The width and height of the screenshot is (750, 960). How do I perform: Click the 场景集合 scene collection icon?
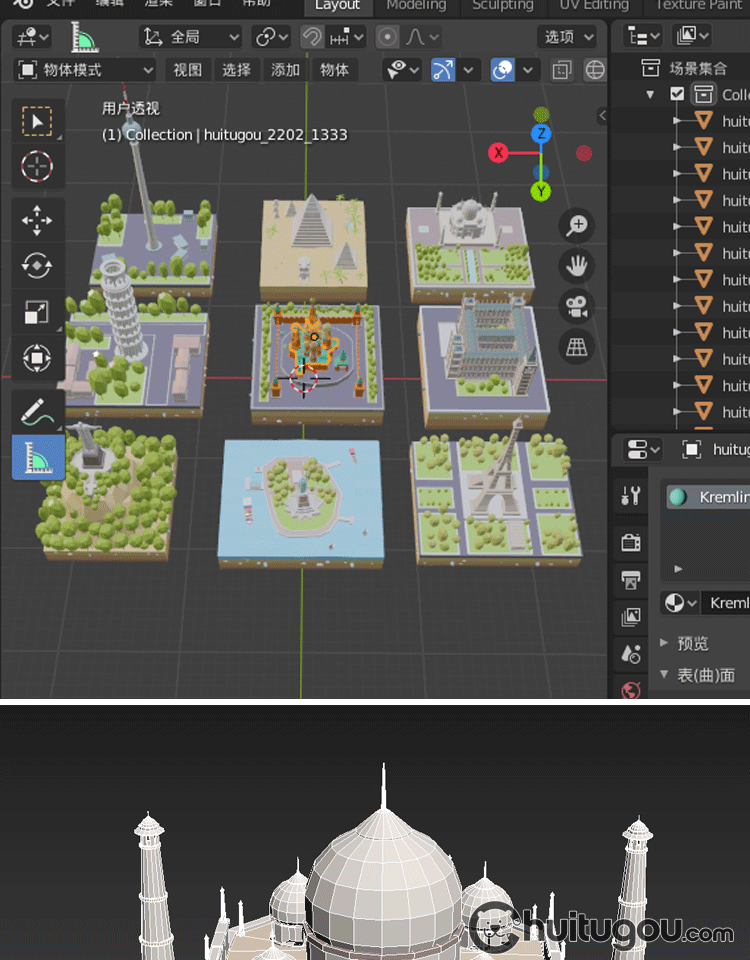650,67
